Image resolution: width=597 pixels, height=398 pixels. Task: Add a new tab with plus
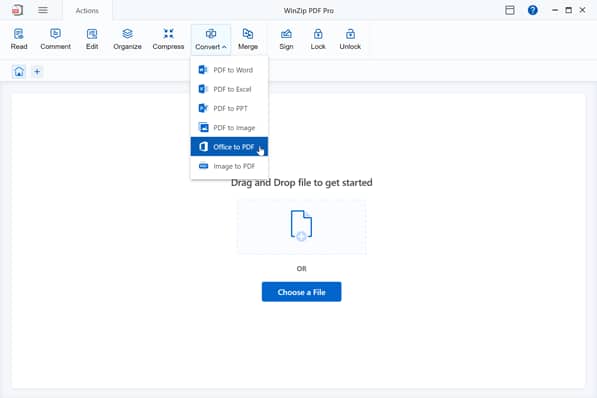coord(37,72)
